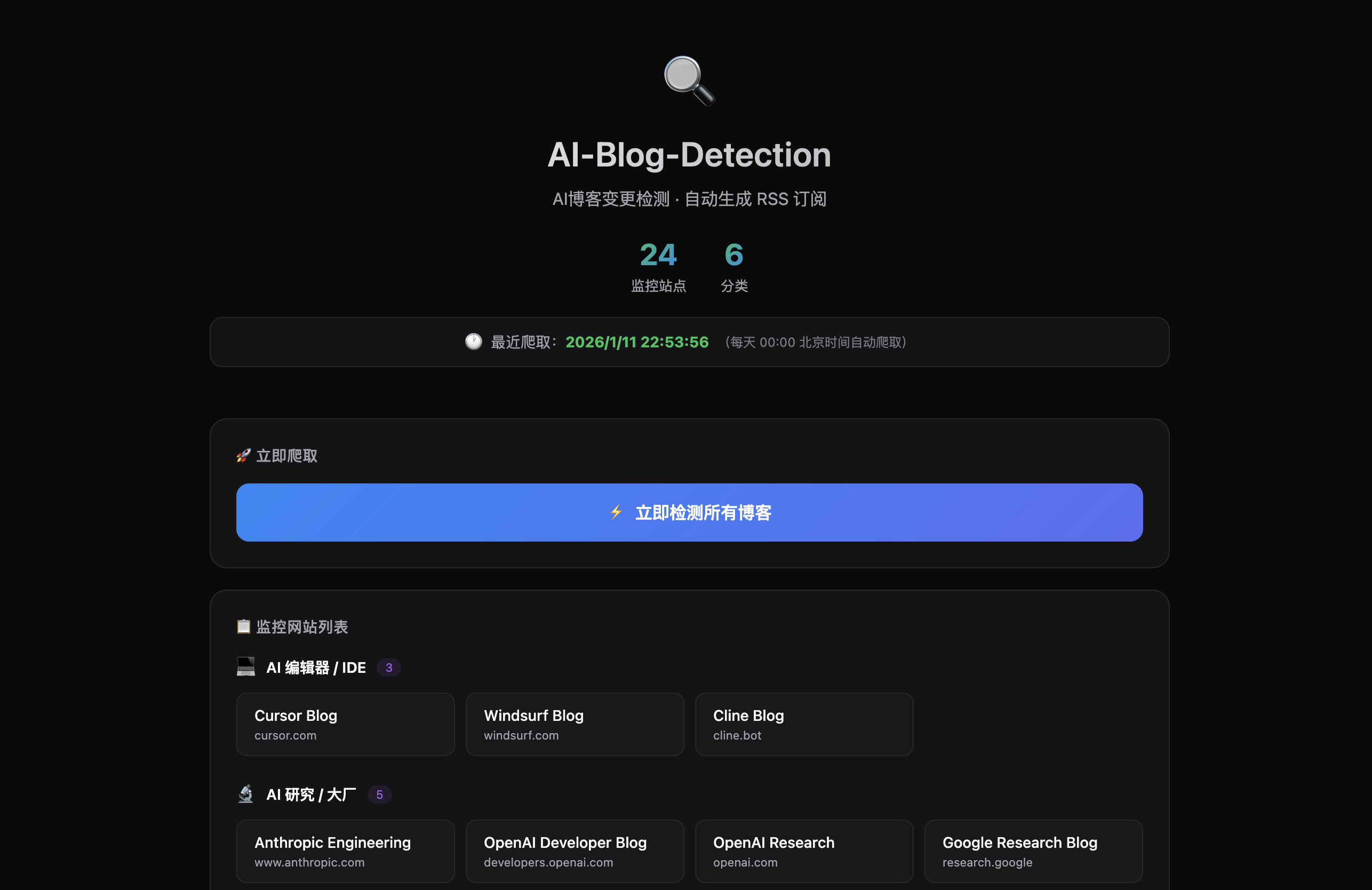This screenshot has height=890, width=1372.
Task: Open the Anthropic Engineering card
Action: coord(345,851)
